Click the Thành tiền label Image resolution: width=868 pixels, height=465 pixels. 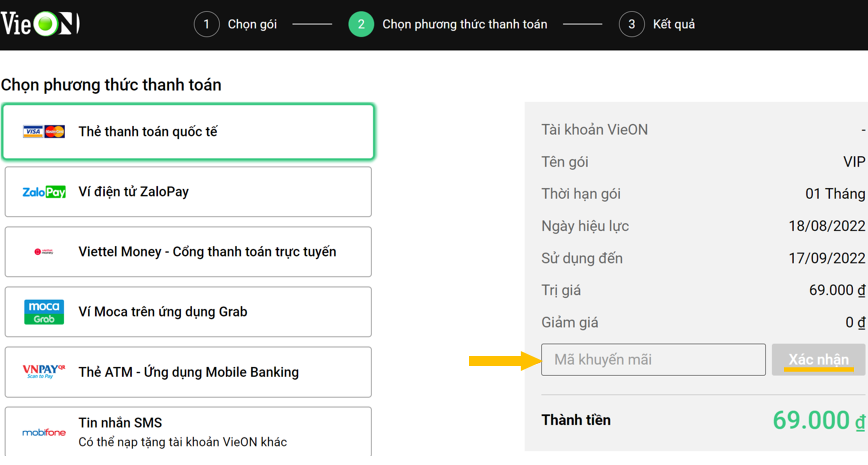coord(576,420)
